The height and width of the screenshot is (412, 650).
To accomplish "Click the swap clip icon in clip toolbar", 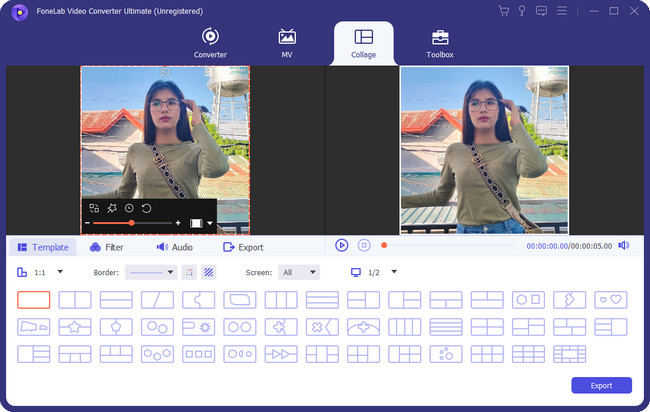I will (x=94, y=208).
